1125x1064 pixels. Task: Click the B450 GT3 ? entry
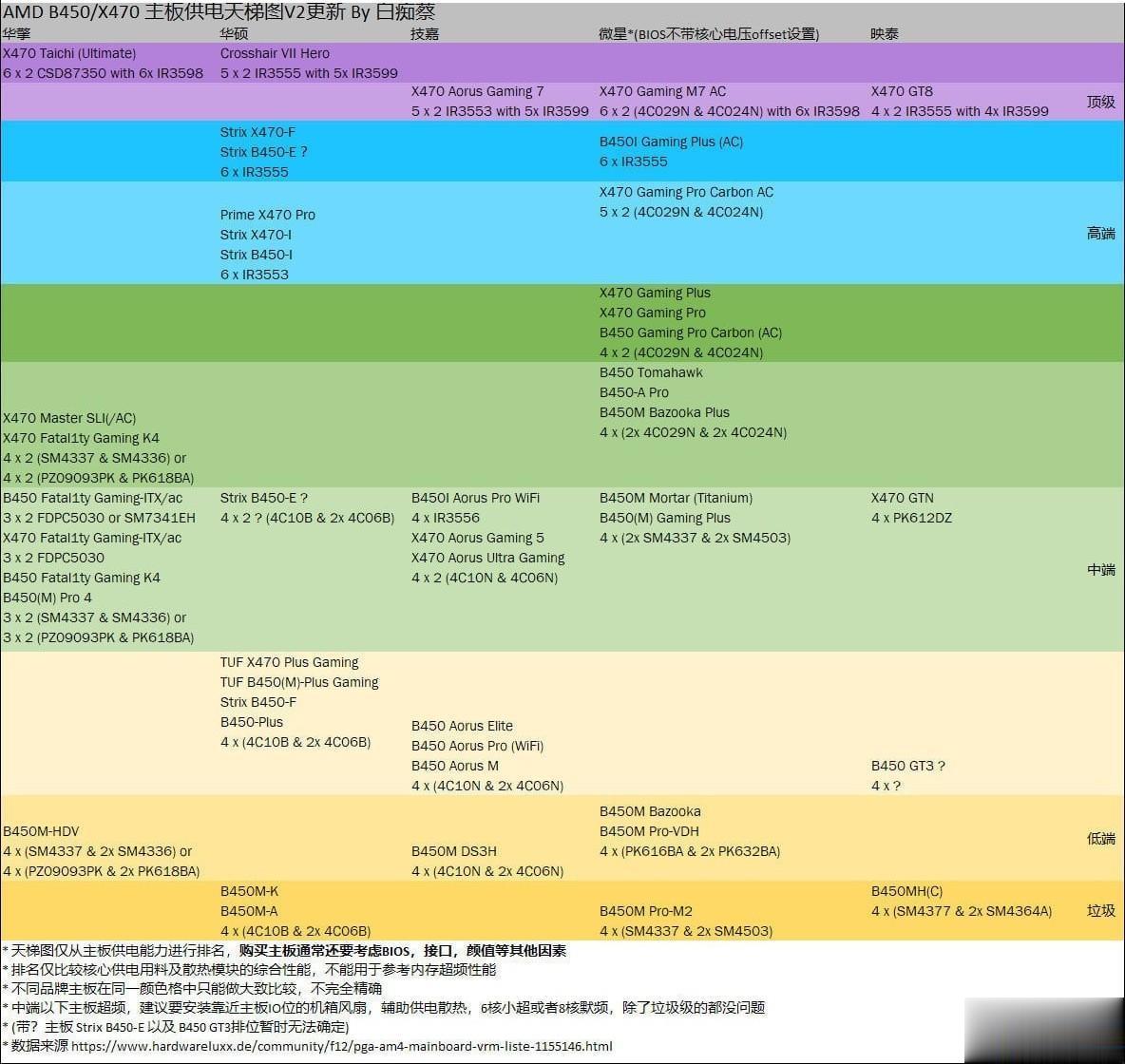[x=908, y=767]
